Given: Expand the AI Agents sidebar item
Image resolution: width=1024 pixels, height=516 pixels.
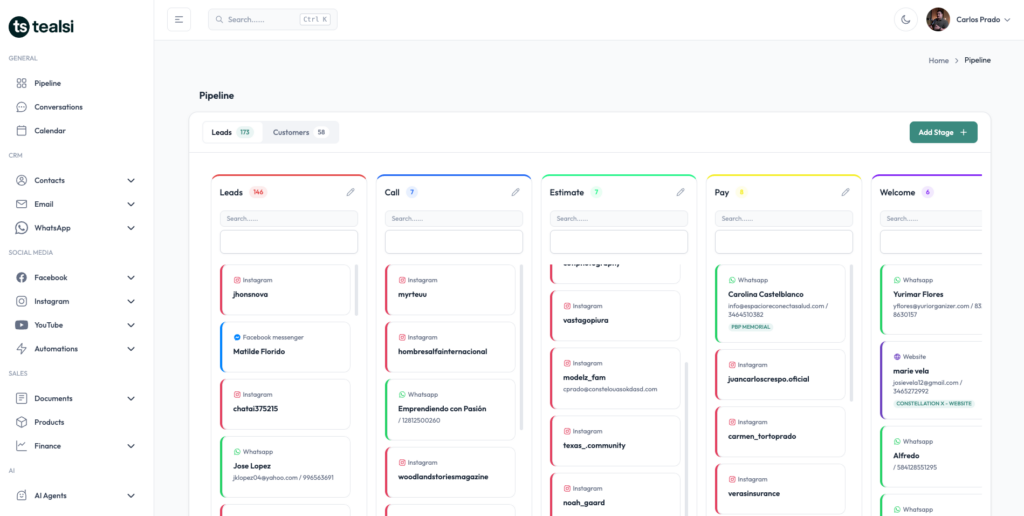Looking at the screenshot, I should pos(131,495).
